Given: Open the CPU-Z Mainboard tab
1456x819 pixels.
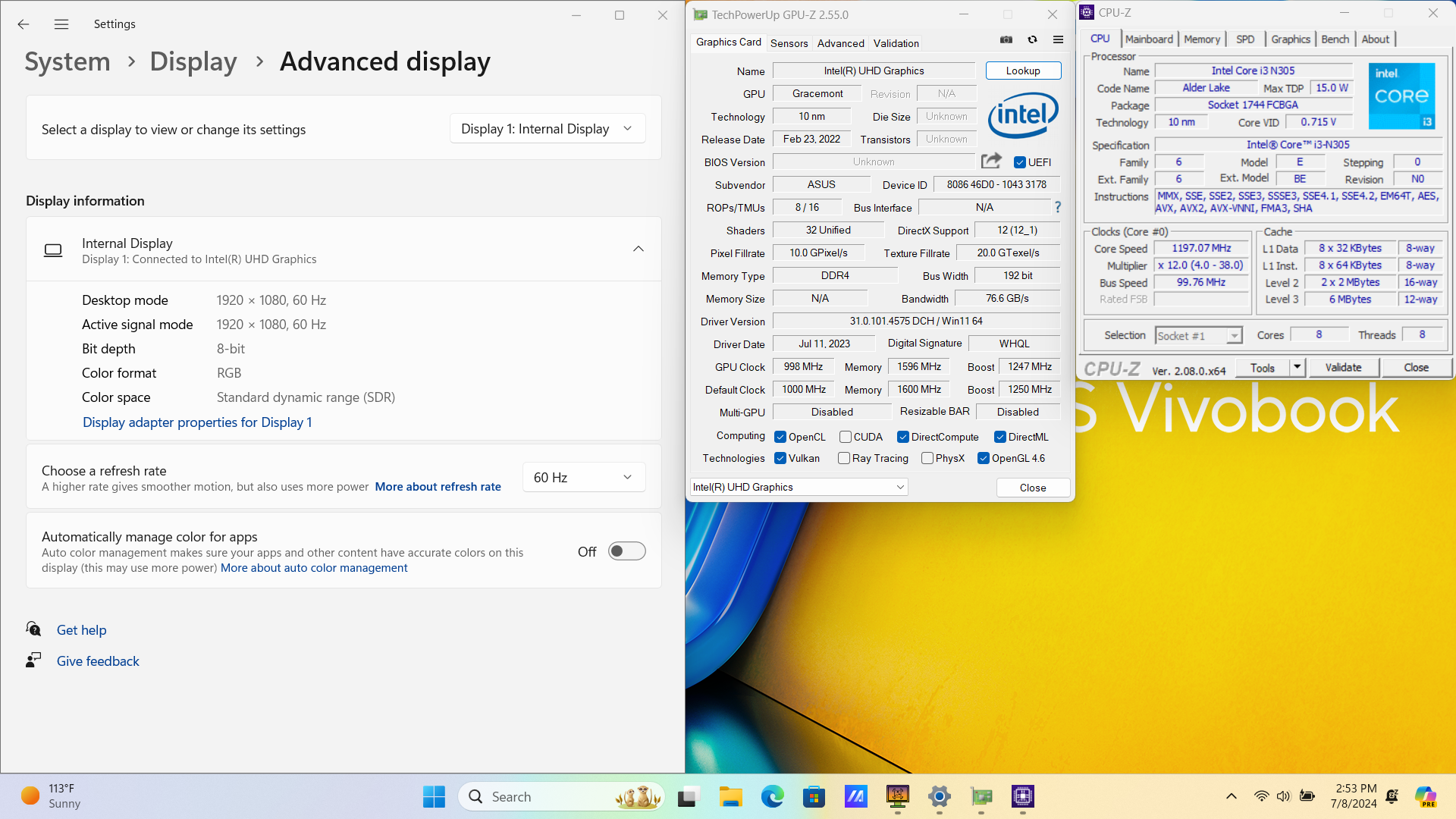Looking at the screenshot, I should 1149,39.
